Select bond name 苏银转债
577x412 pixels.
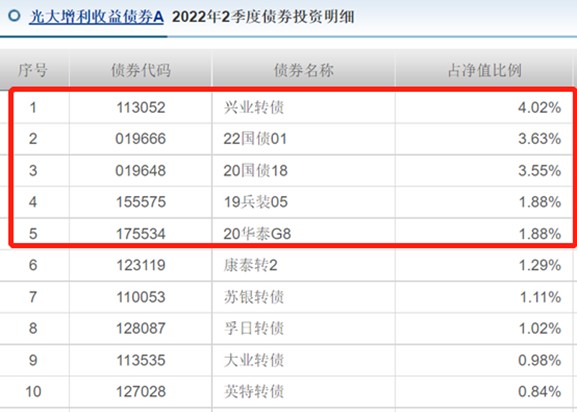254,297
